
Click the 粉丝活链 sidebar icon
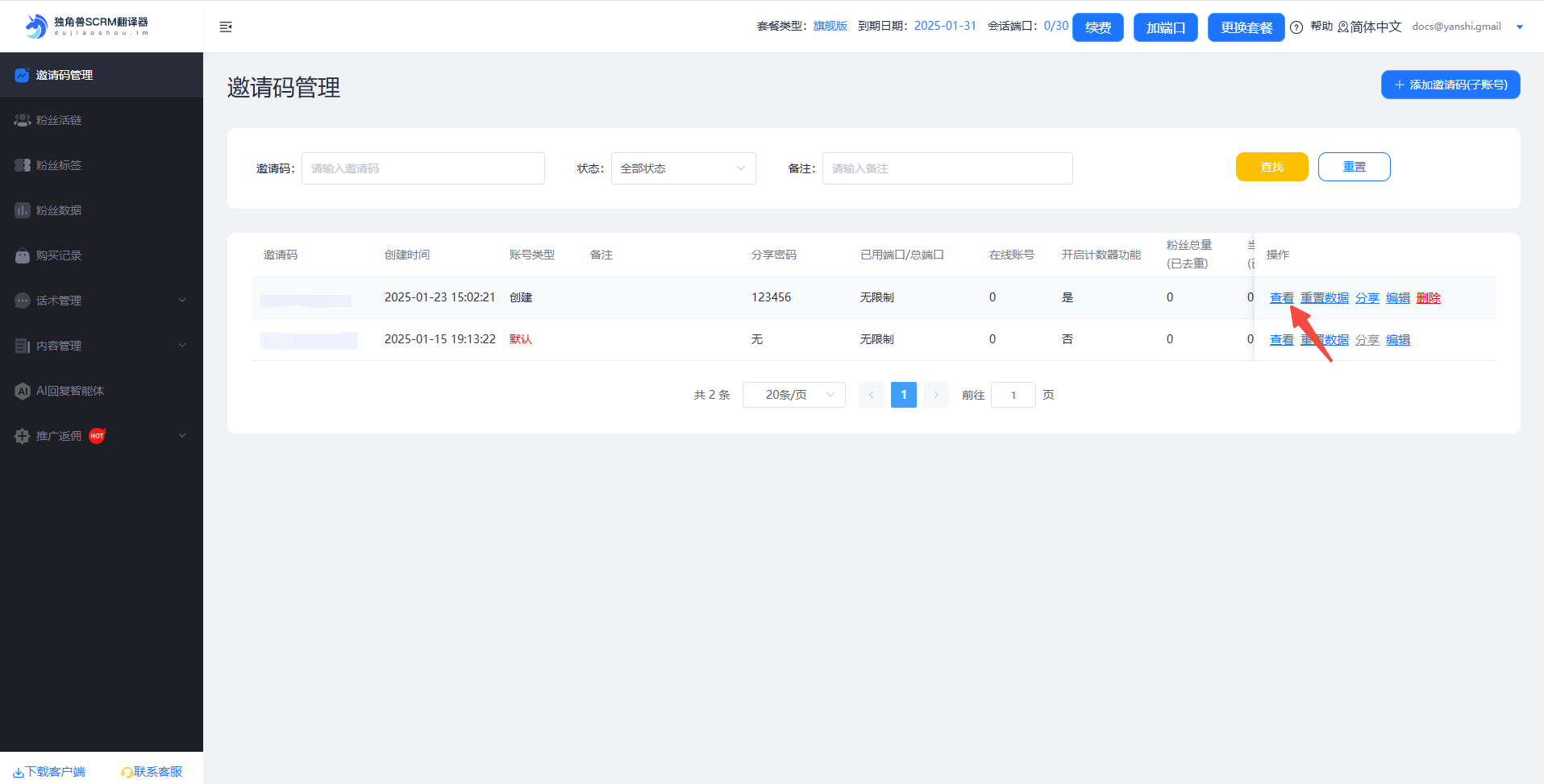coord(22,120)
